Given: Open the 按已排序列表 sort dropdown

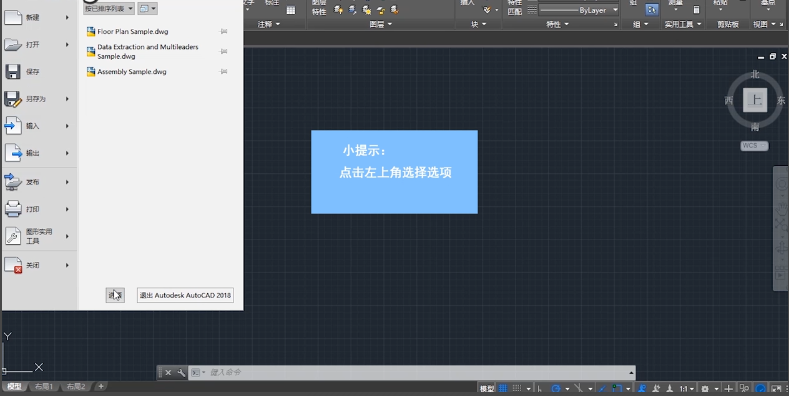Looking at the screenshot, I should pos(109,9).
